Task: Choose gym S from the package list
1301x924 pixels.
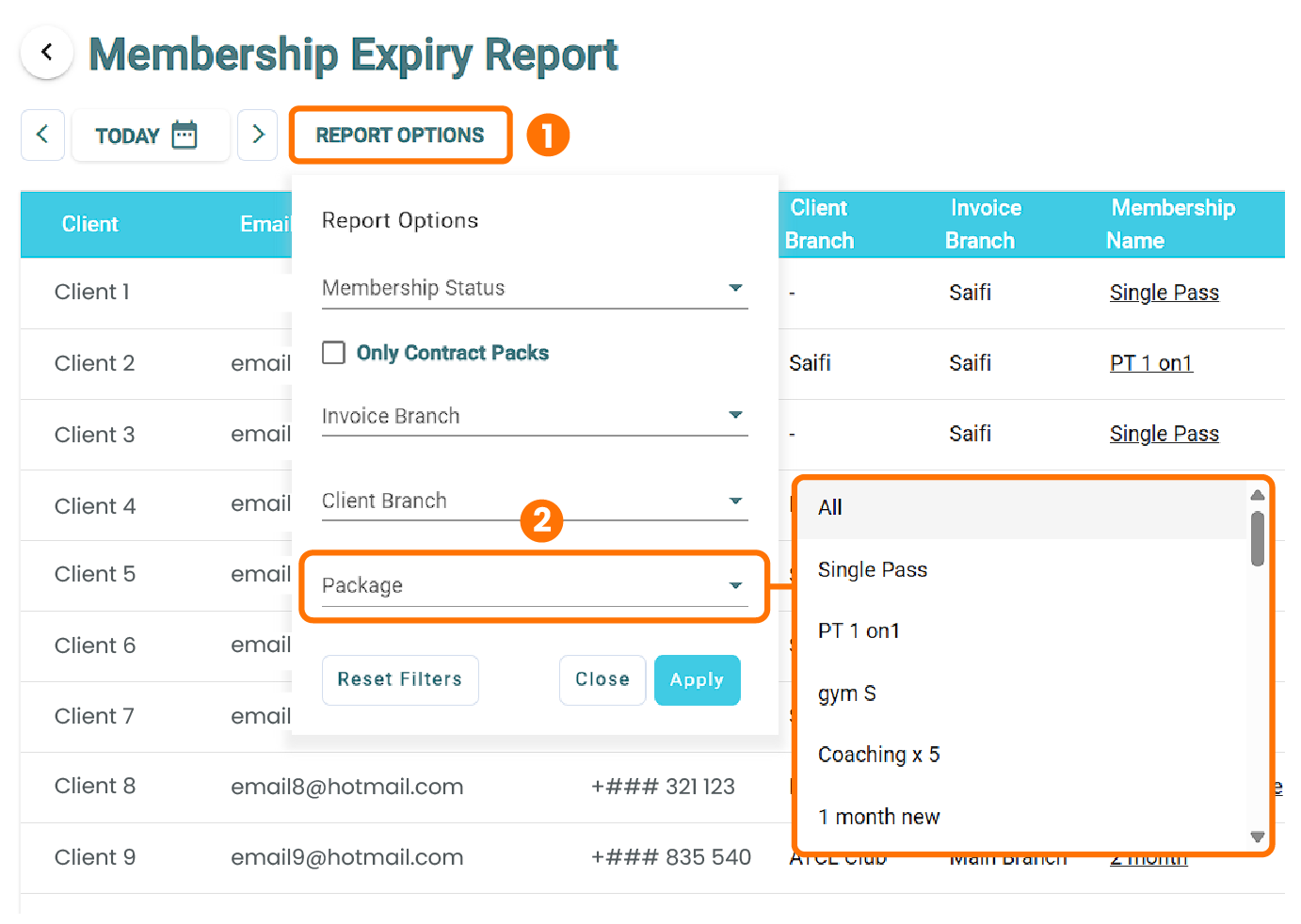Action: (846, 693)
